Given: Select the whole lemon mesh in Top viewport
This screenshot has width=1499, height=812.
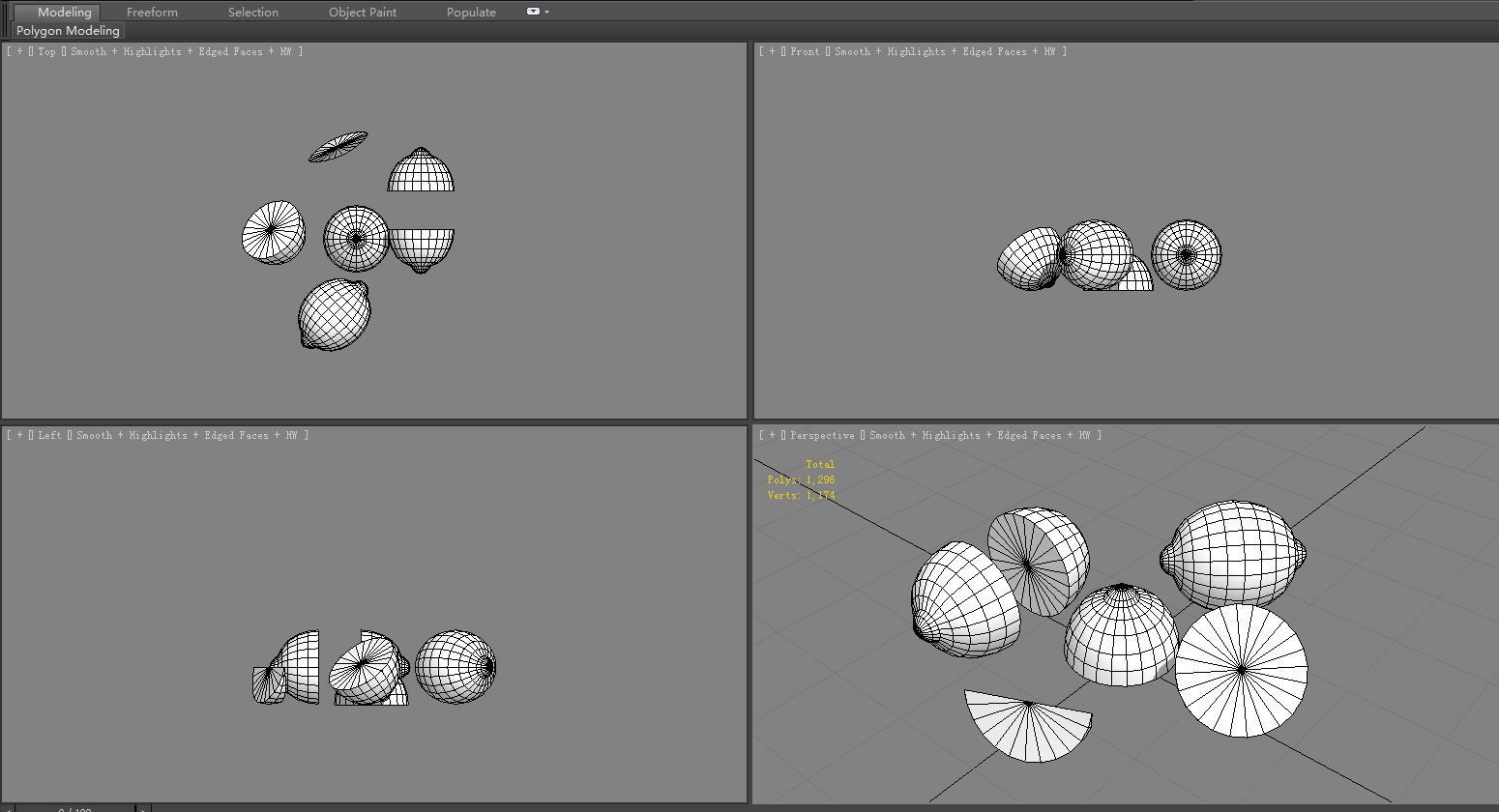Looking at the screenshot, I should point(335,314).
